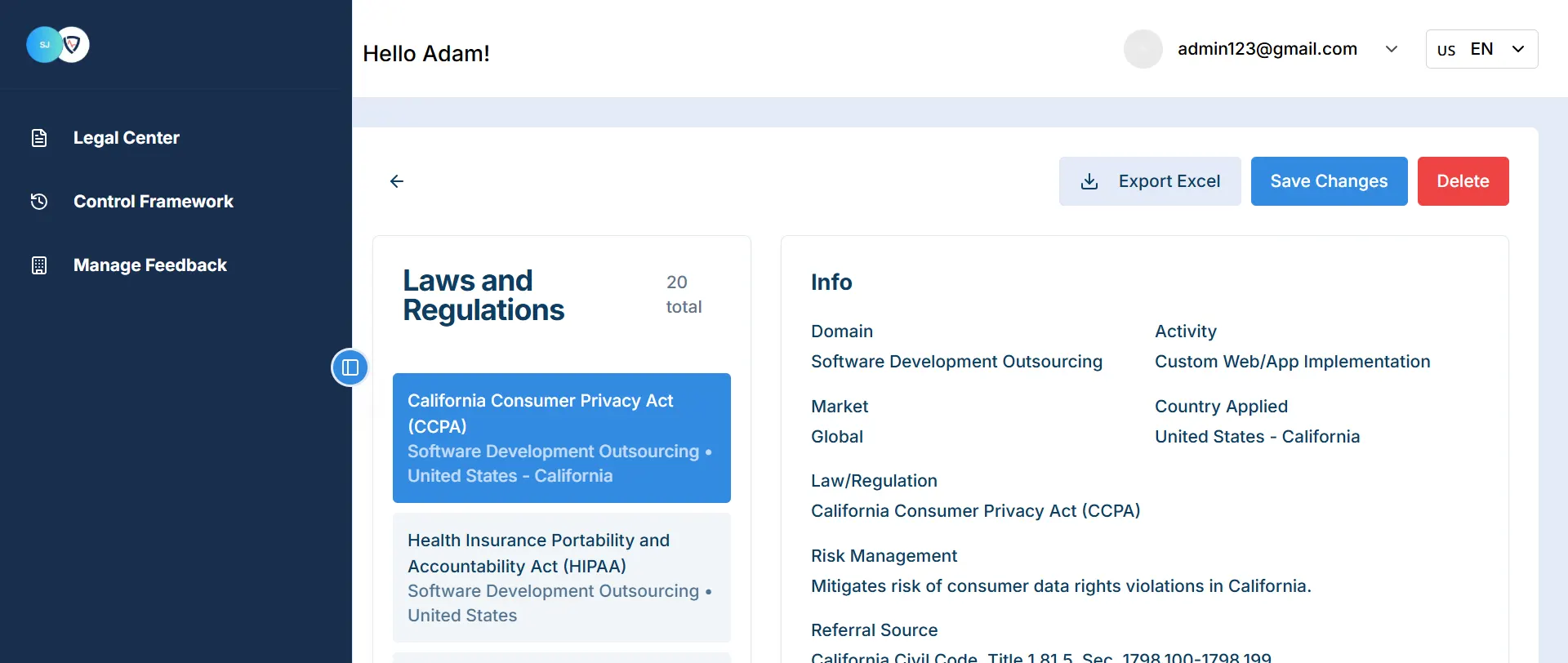Image resolution: width=1568 pixels, height=663 pixels.
Task: Expand the admin123@gmail.com account dropdown
Action: (1392, 49)
